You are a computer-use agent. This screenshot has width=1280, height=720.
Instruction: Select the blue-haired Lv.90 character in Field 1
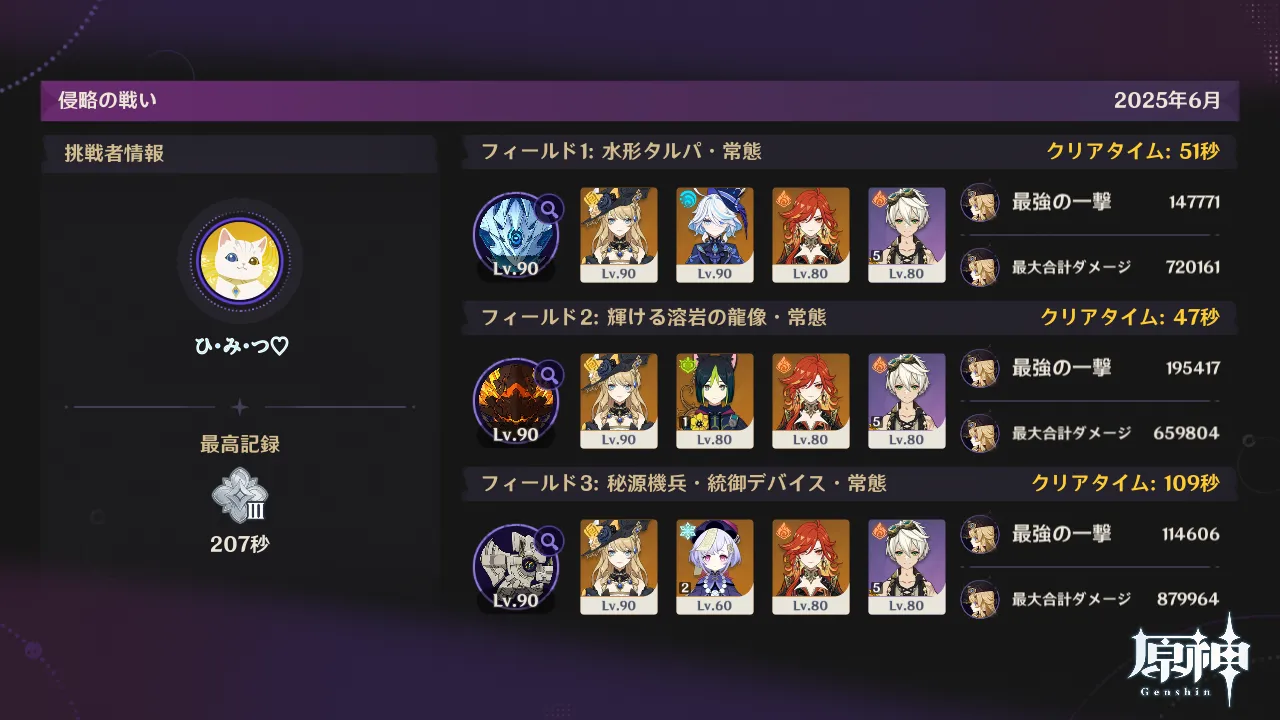pyautogui.click(x=715, y=235)
